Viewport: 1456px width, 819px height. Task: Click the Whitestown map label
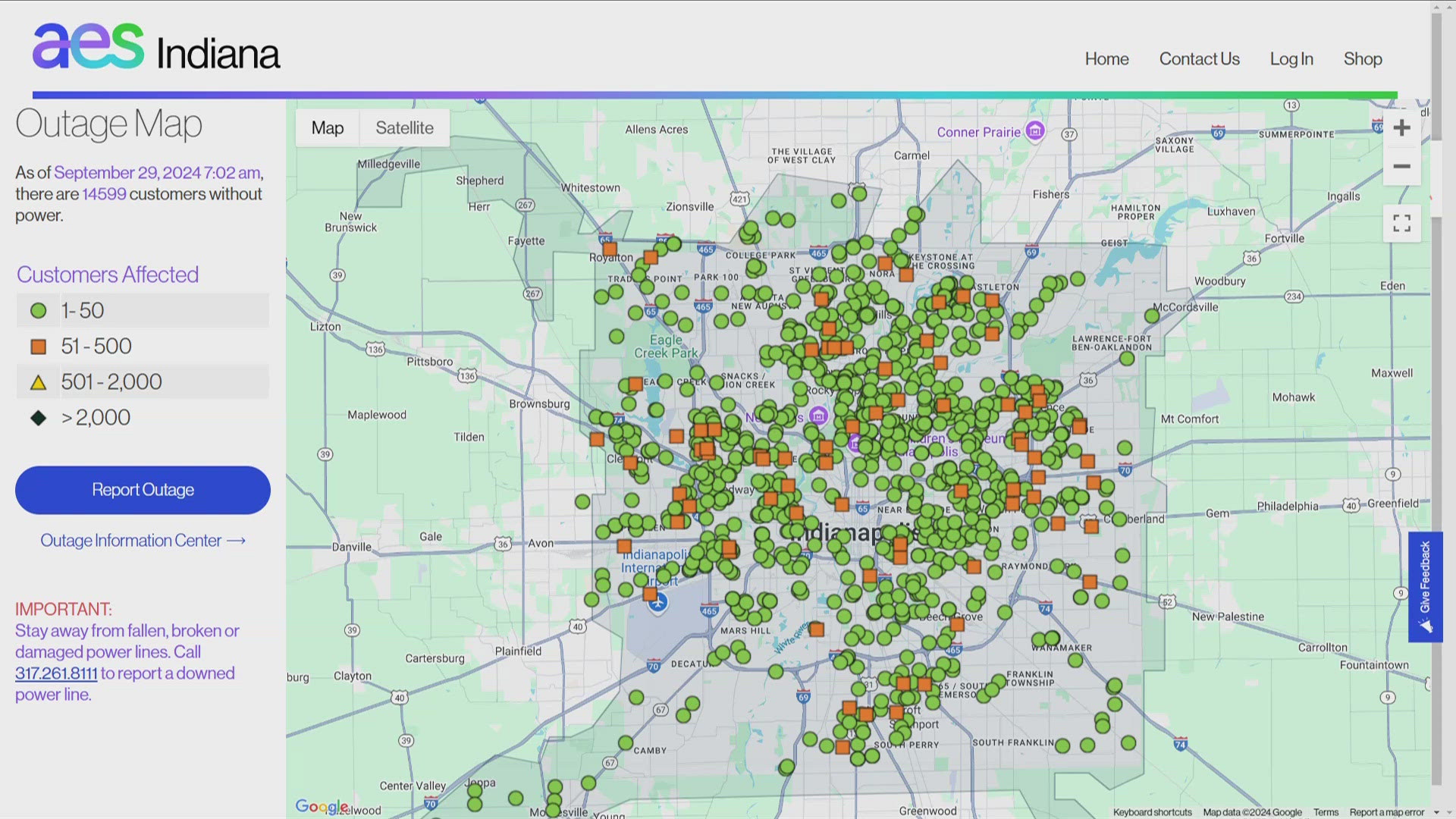tap(590, 188)
